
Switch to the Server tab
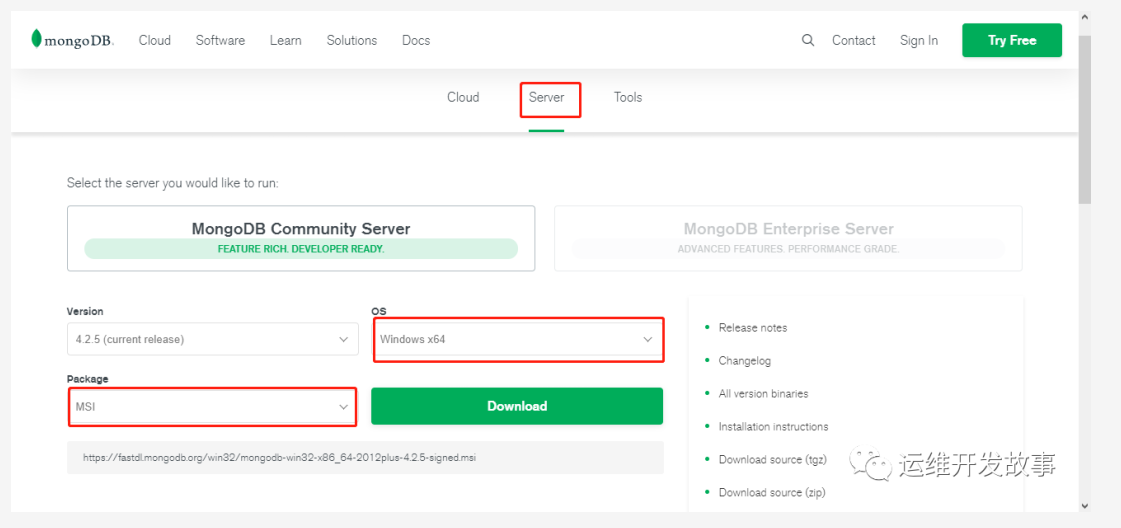(547, 97)
